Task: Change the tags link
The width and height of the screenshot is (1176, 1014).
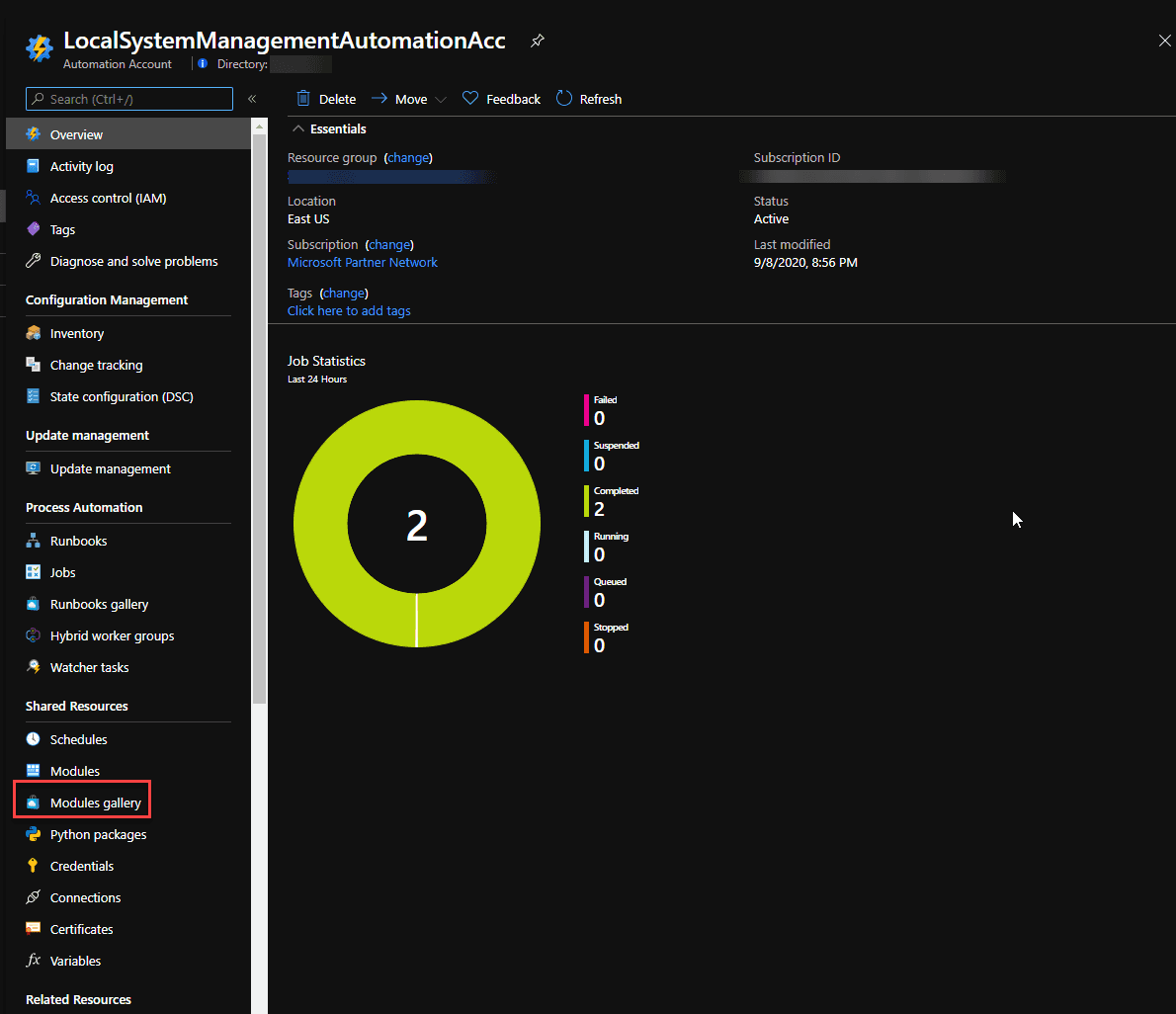Action: click(x=344, y=294)
